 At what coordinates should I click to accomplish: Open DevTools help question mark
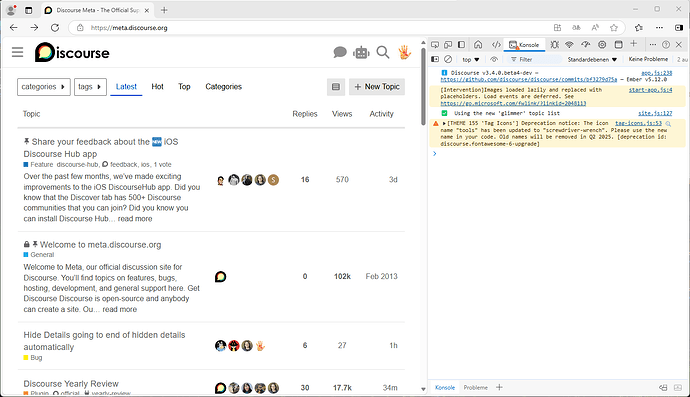pos(666,44)
